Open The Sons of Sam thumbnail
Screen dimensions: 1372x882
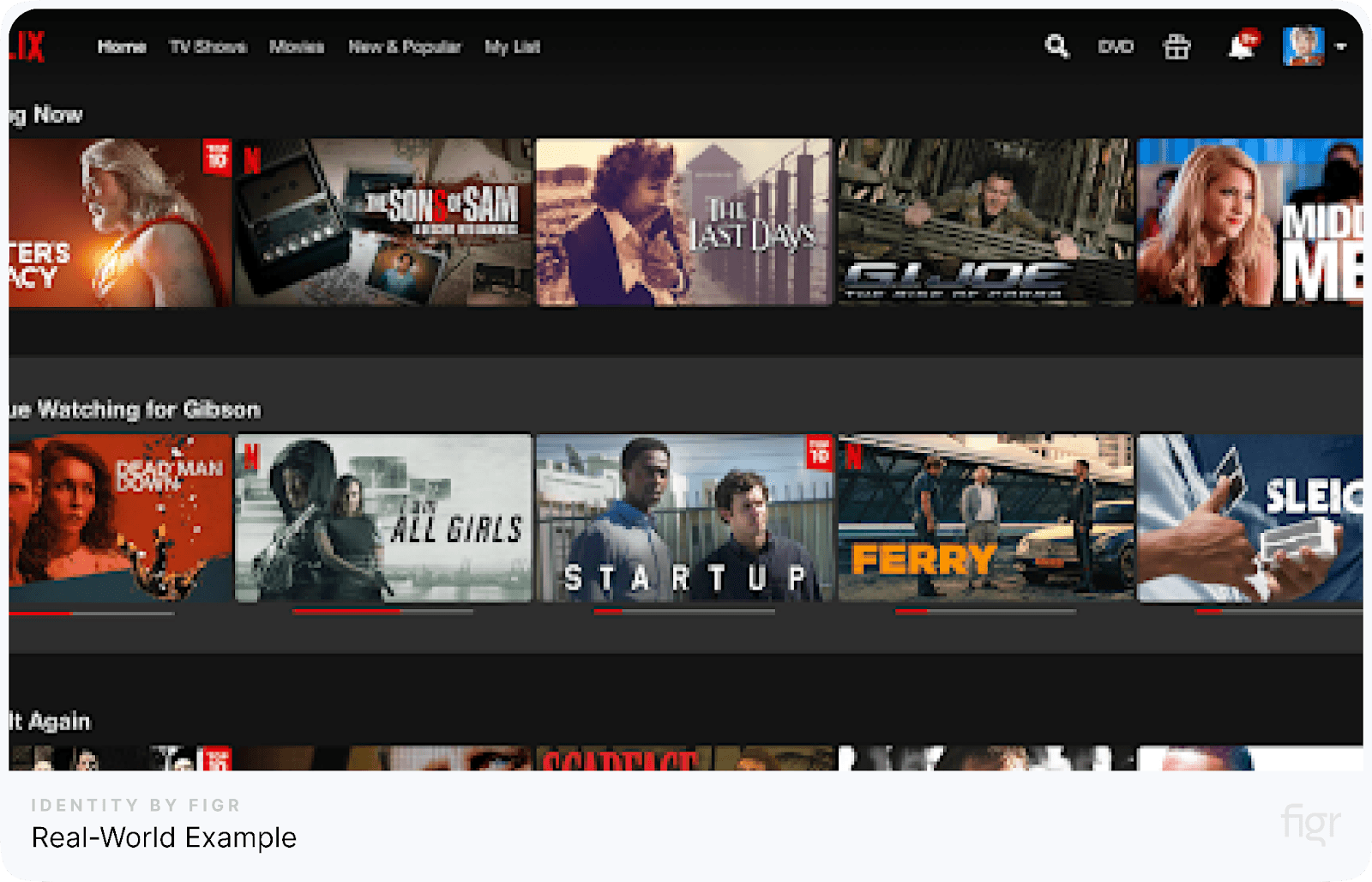(383, 222)
